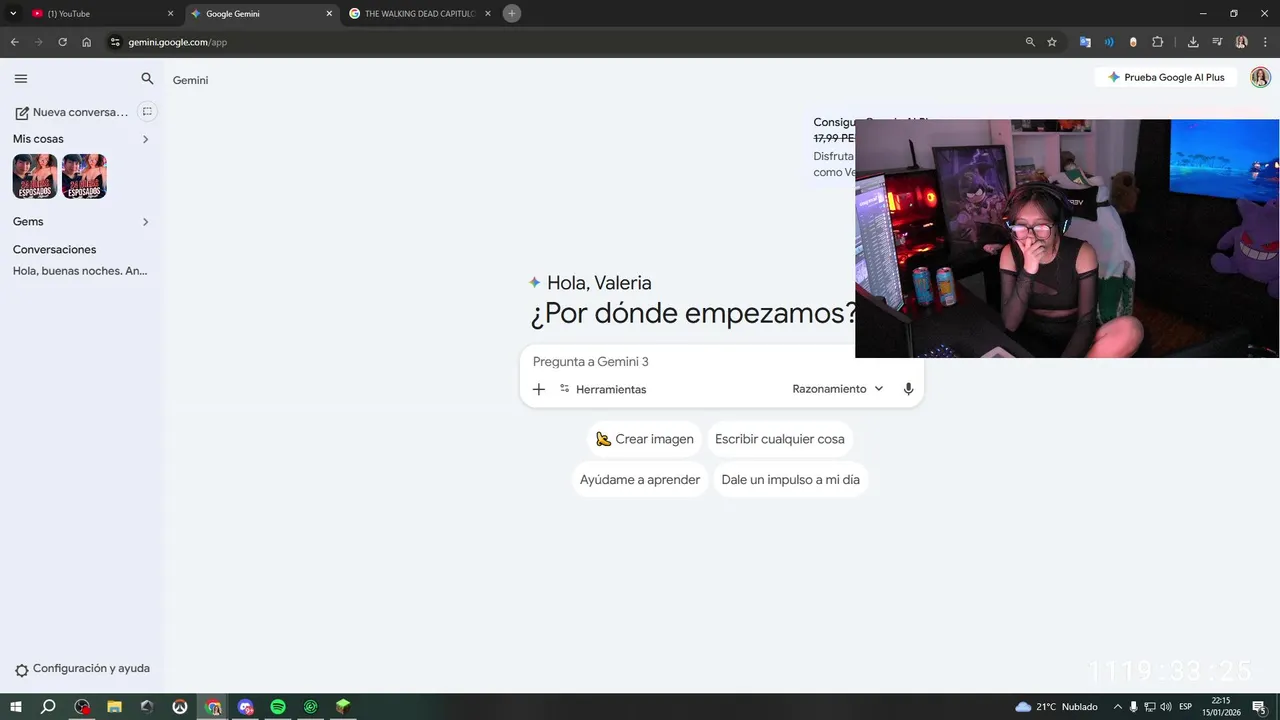This screenshot has width=1280, height=720.
Task: Click the browser home icon
Action: (86, 42)
